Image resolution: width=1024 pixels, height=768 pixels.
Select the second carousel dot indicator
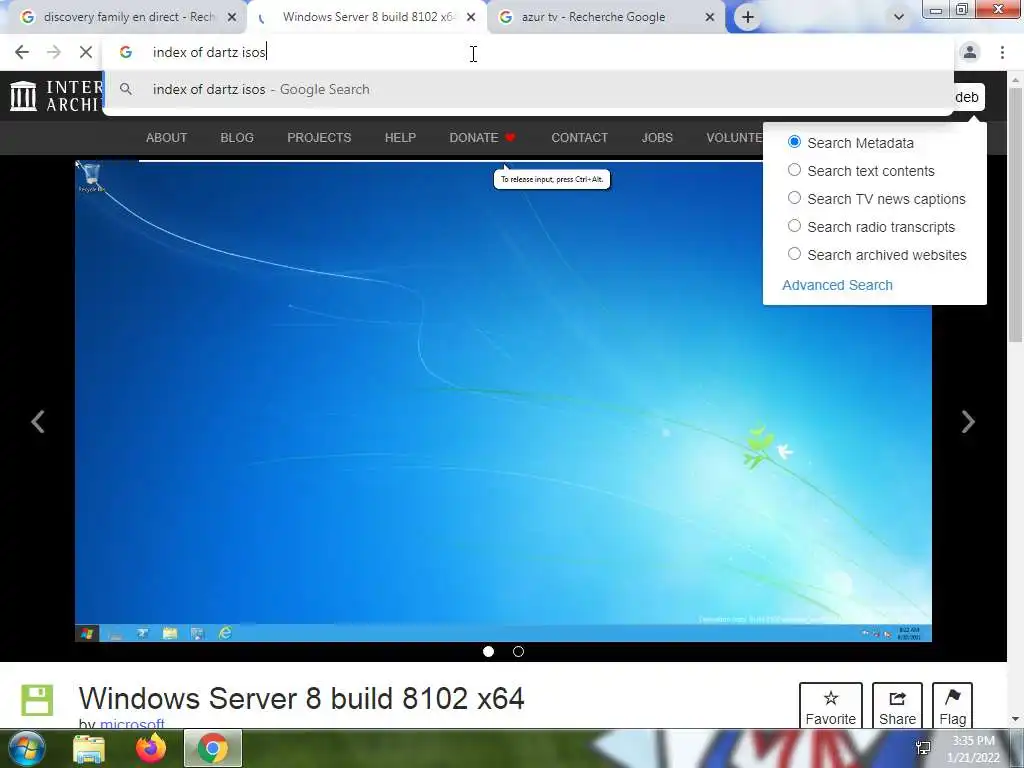click(x=519, y=651)
